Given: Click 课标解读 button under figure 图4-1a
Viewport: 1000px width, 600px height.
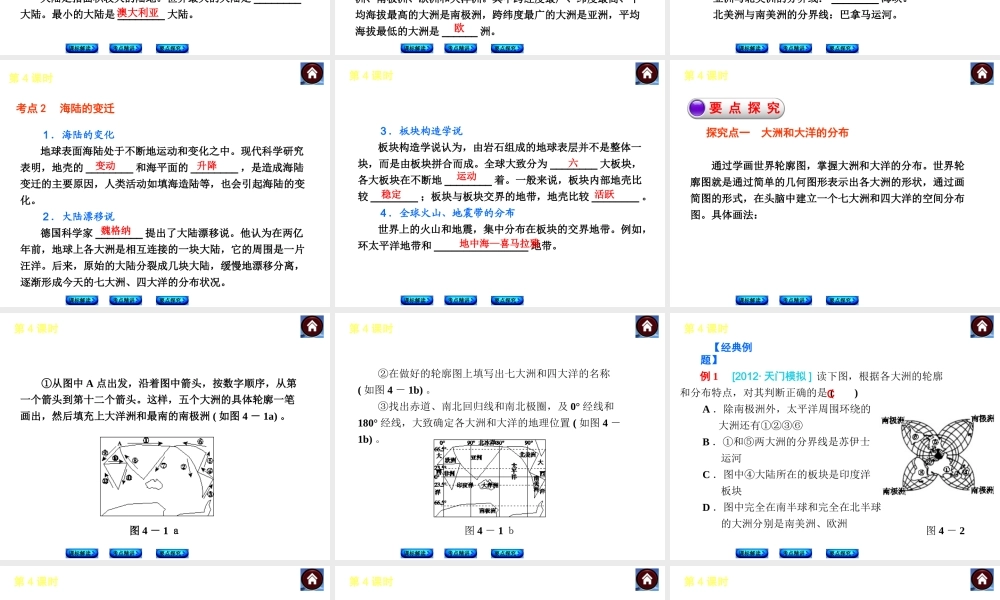Looking at the screenshot, I should click(x=82, y=553).
